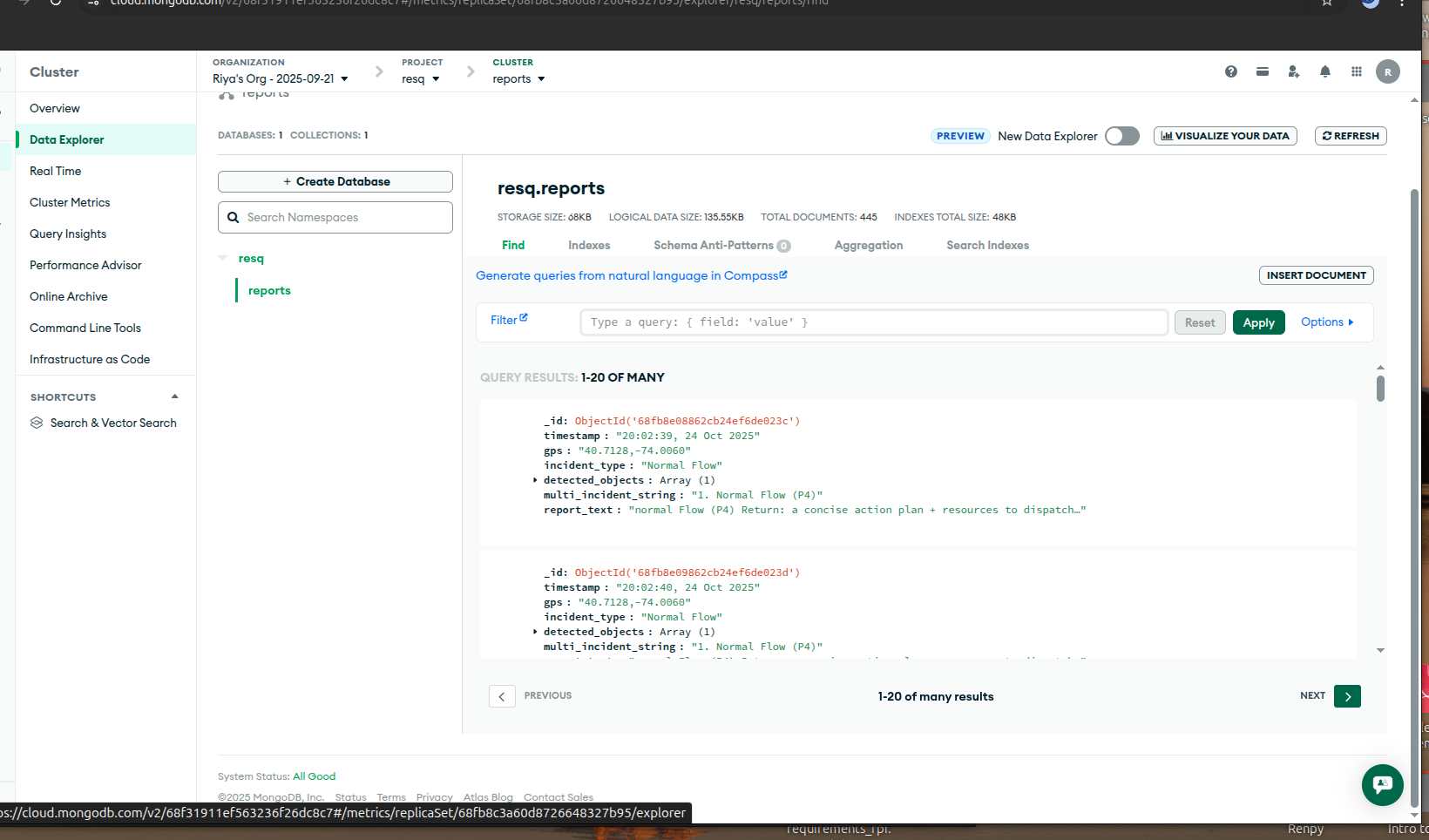Expand query Options
The height and width of the screenshot is (840, 1429).
[x=1326, y=322]
